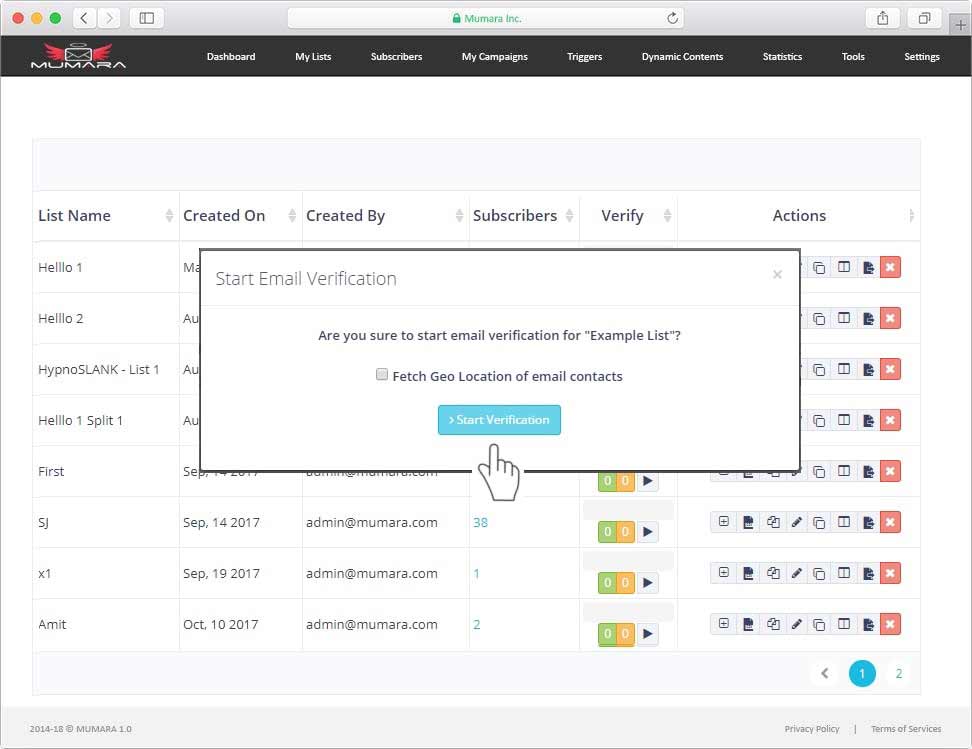Image resolution: width=972 pixels, height=749 pixels.
Task: Go to page 2 of the lists
Action: click(898, 674)
